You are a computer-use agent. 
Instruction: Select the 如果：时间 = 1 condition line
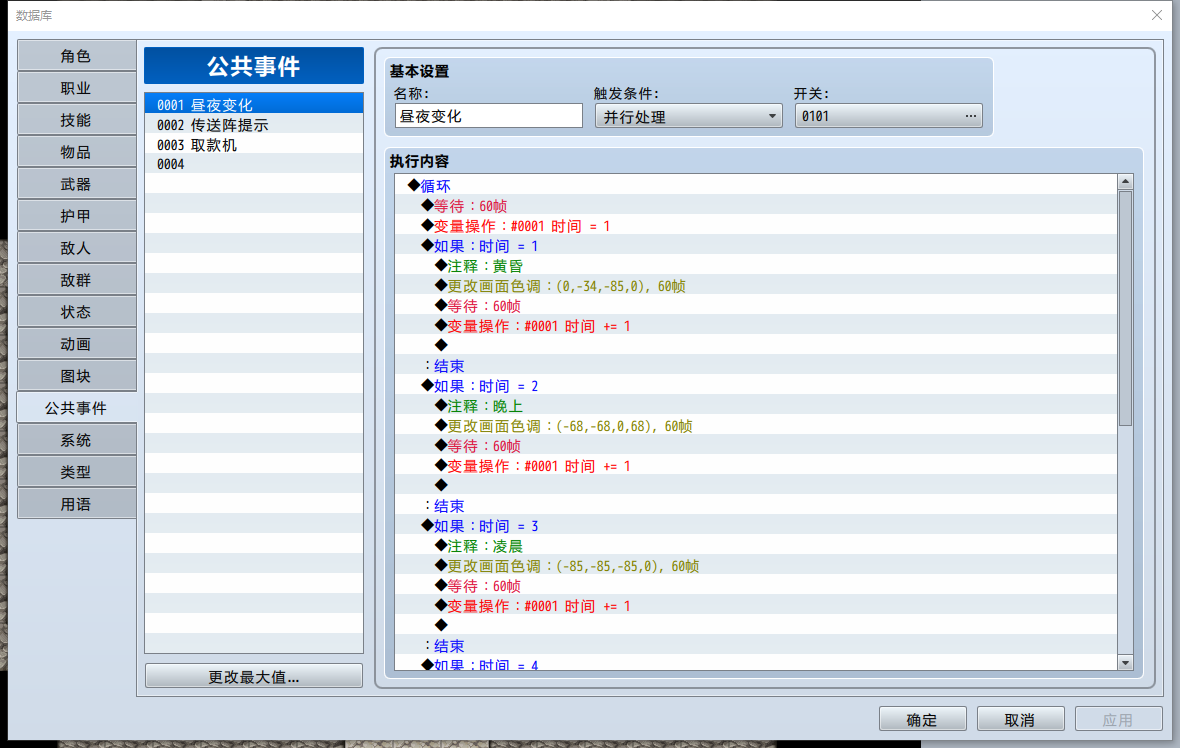click(x=756, y=246)
